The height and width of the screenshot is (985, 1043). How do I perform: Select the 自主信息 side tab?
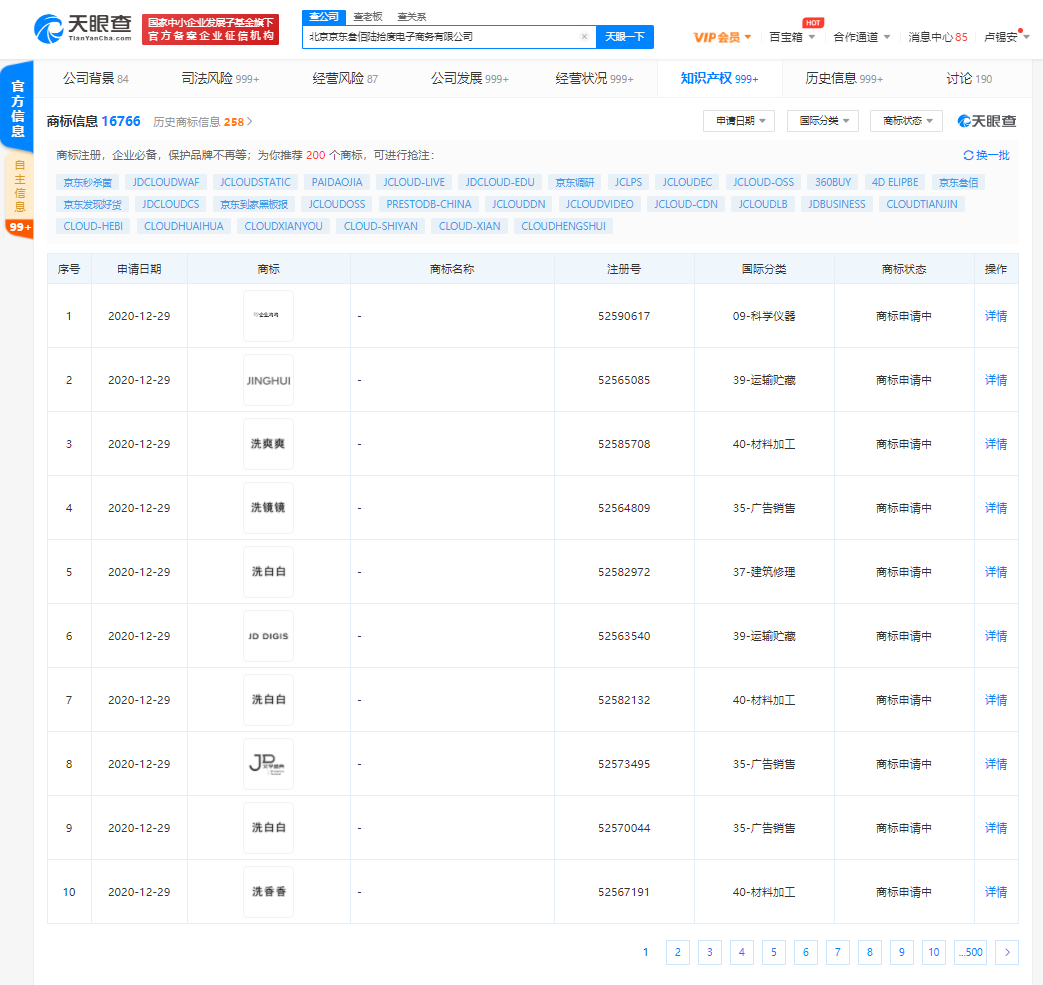tap(18, 186)
